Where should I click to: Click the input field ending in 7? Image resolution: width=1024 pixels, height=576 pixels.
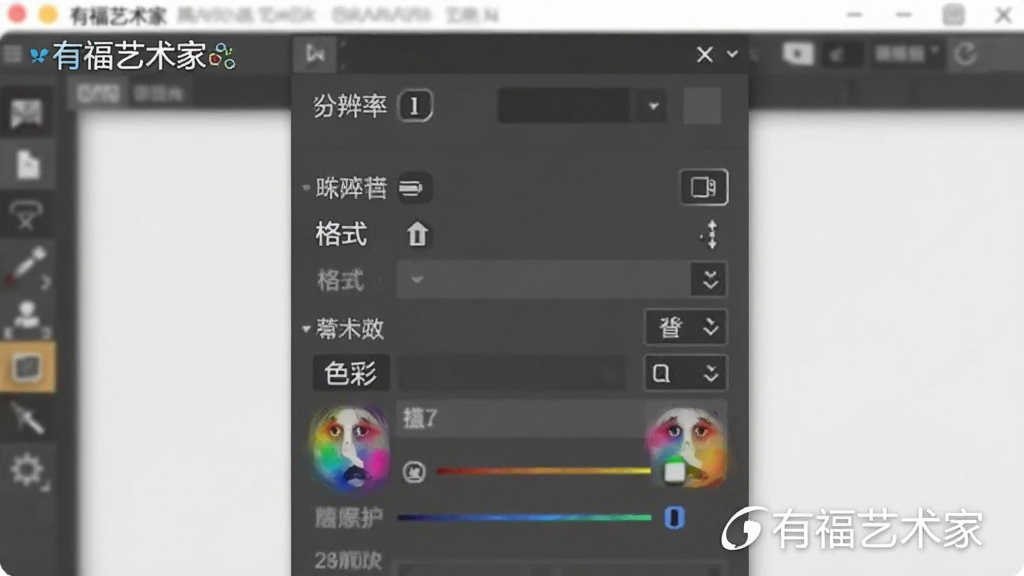[x=521, y=419]
